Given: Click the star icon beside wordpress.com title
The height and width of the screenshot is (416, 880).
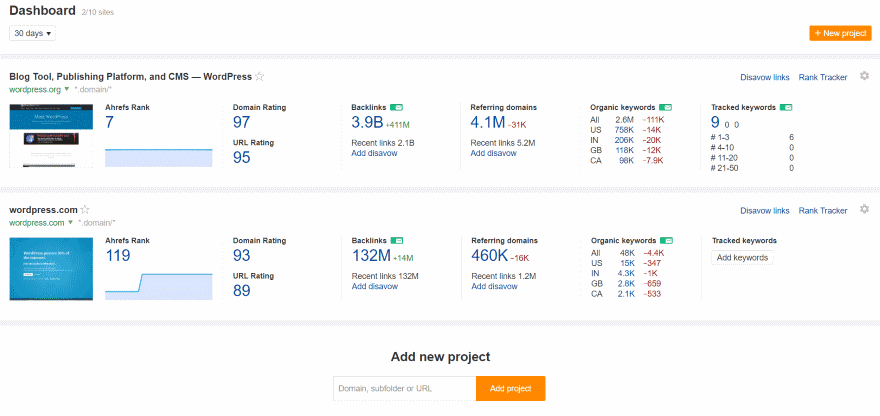Looking at the screenshot, I should [x=85, y=210].
